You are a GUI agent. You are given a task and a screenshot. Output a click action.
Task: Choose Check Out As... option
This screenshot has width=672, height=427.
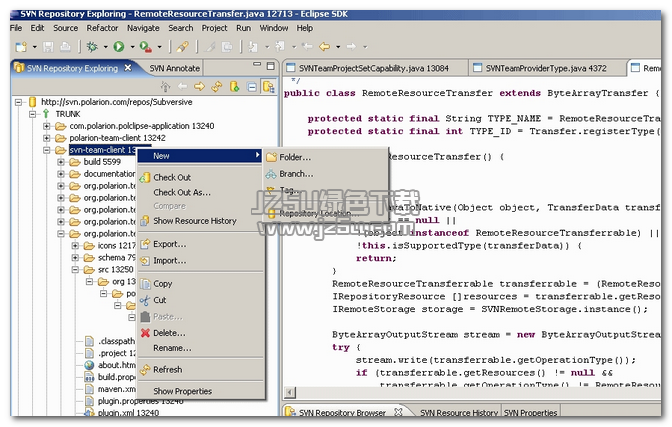(201, 192)
